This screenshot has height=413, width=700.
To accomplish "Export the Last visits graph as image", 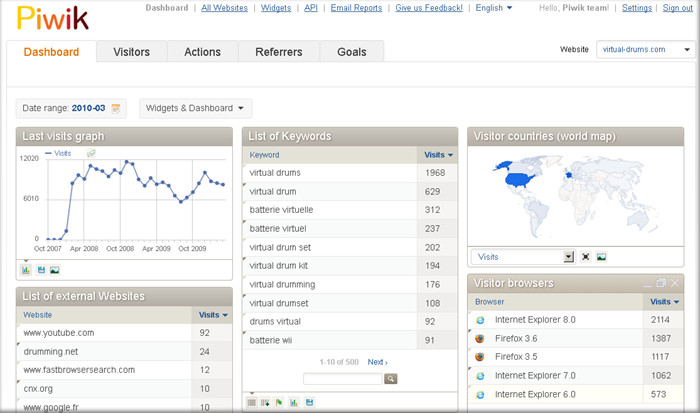I will 55,269.
